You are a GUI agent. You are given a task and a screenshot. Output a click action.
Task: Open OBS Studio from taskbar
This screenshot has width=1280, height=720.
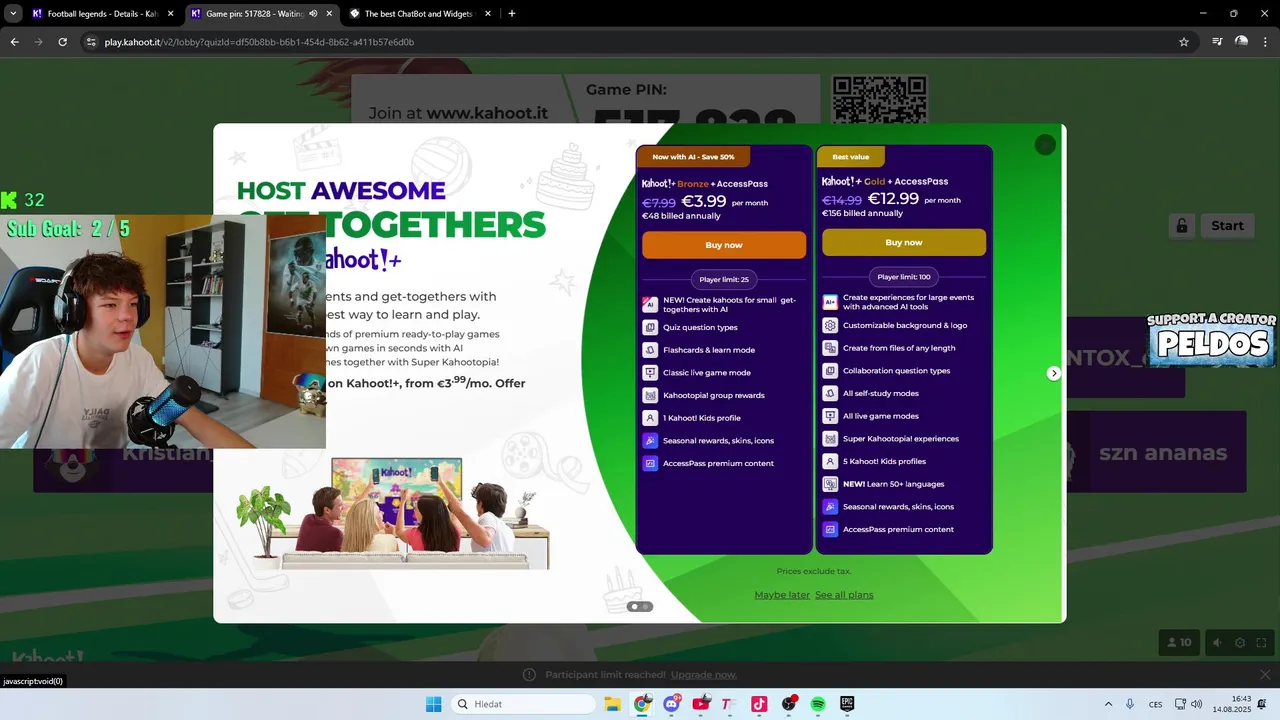pyautogui.click(x=788, y=704)
